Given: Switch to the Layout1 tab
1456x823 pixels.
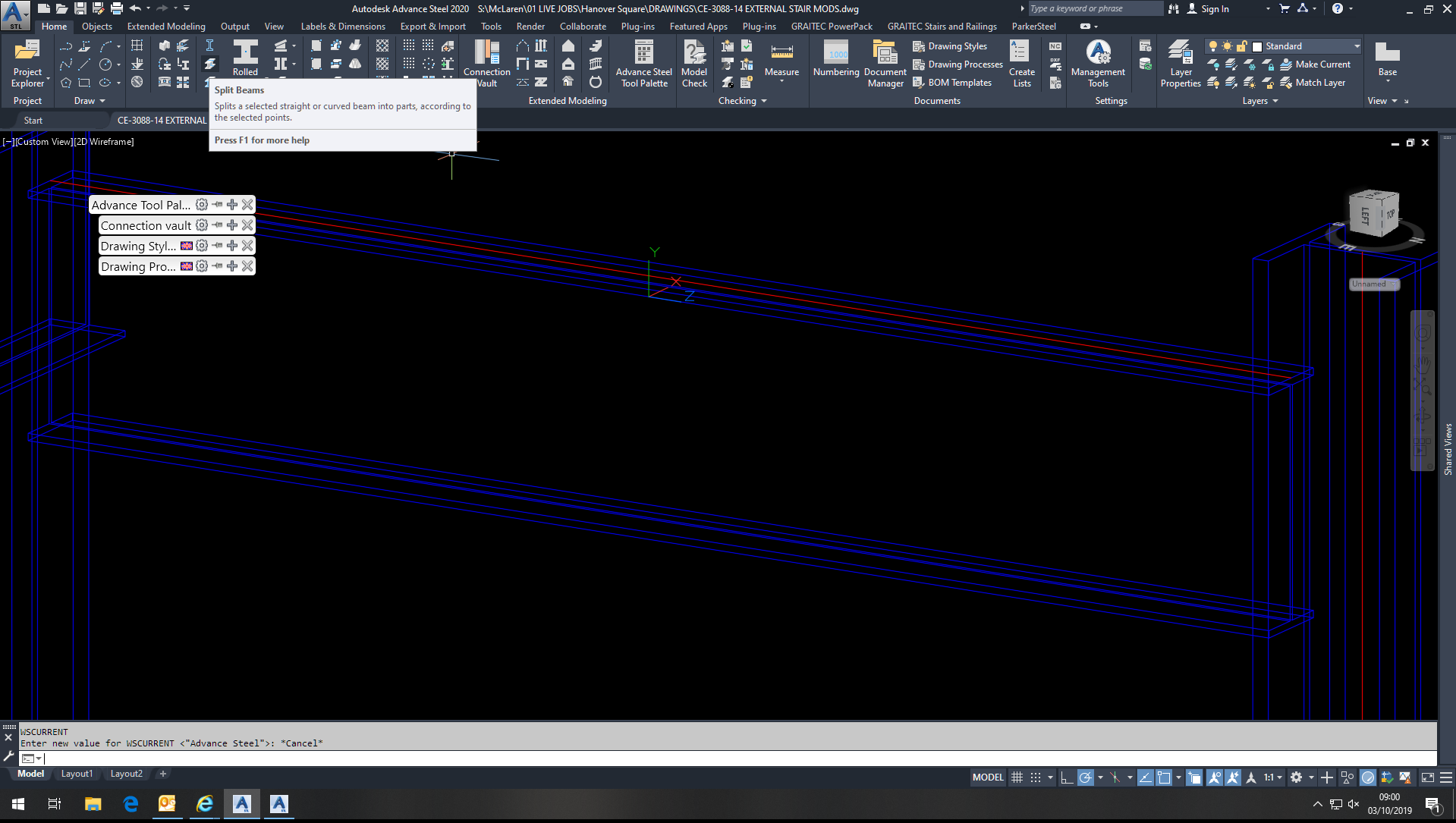Looking at the screenshot, I should (77, 773).
